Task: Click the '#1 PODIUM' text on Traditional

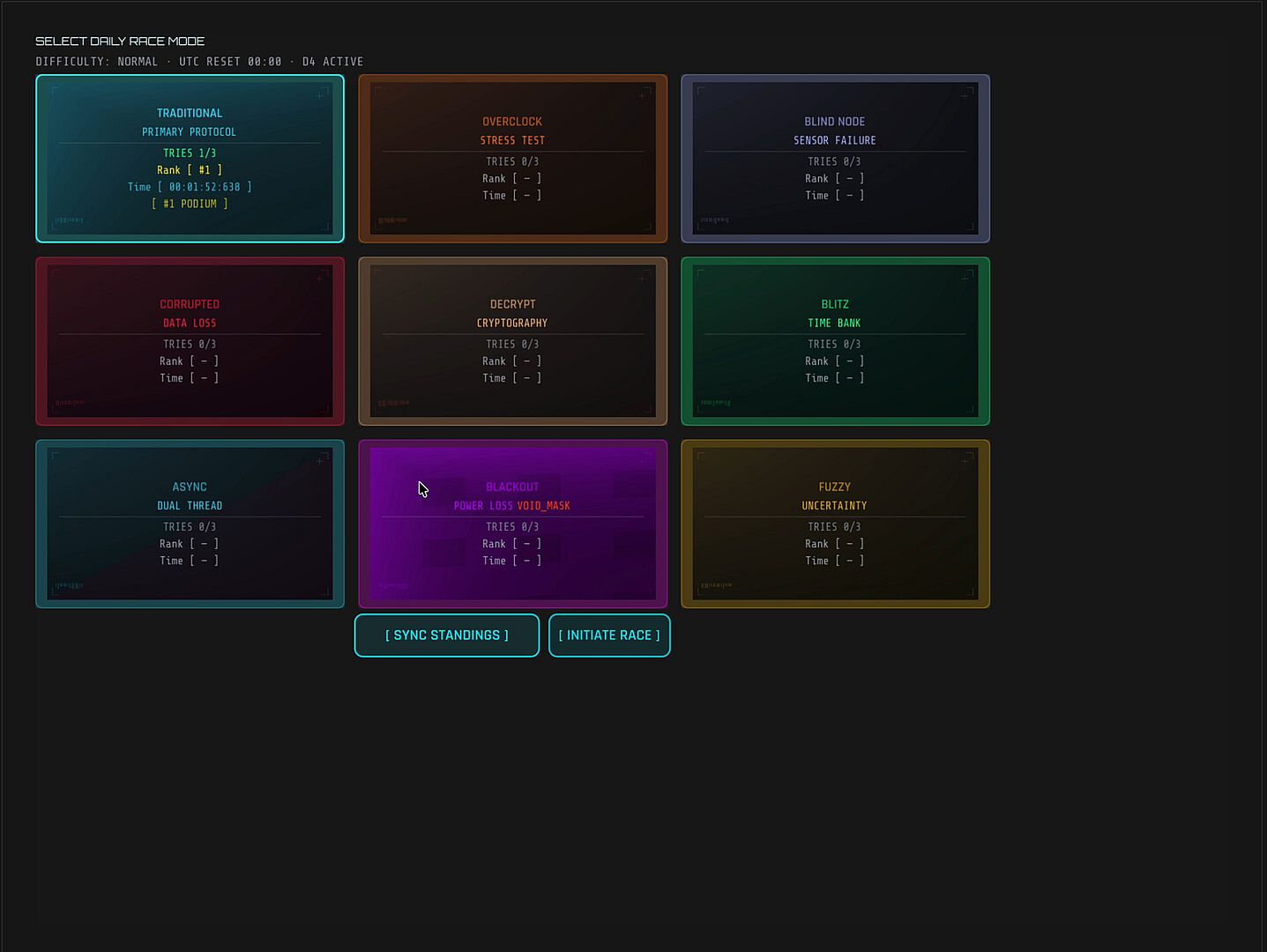Action: [x=190, y=204]
